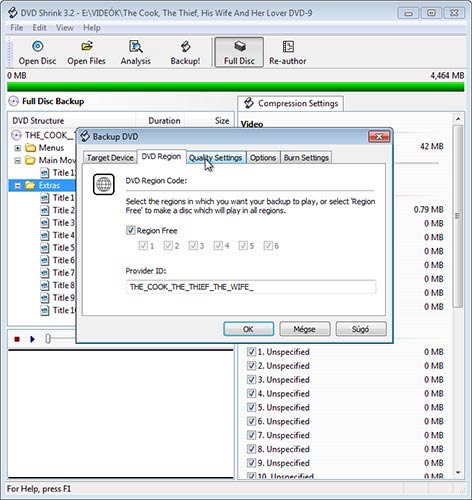Image resolution: width=472 pixels, height=500 pixels.
Task: Click the Backup DVD dialog title icon
Action: 85,136
